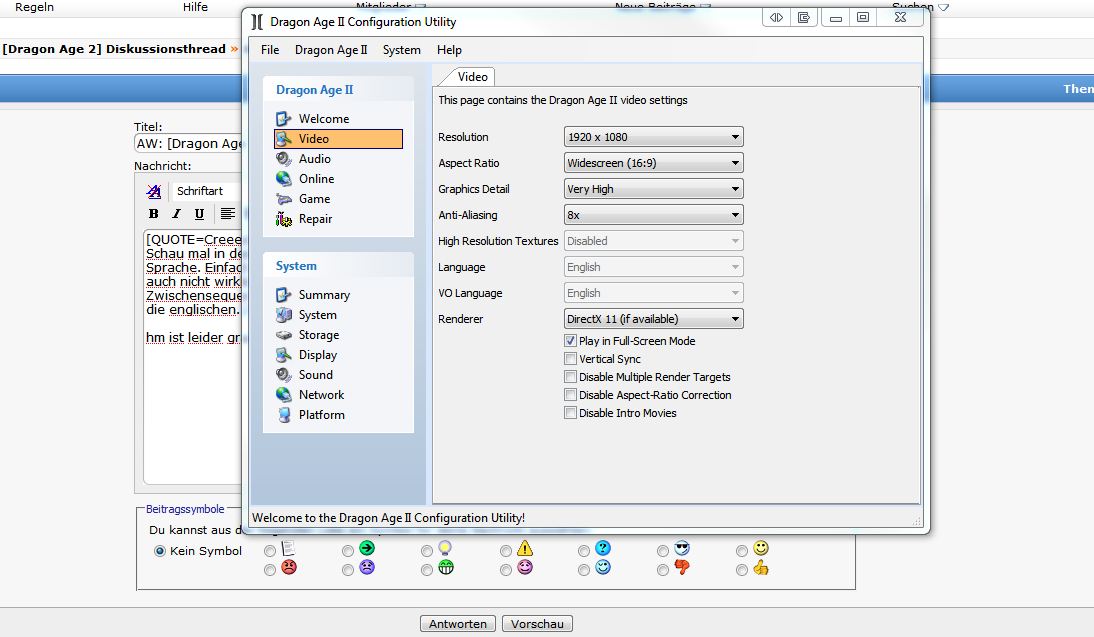Choose the angry red face post symbol
This screenshot has width=1094, height=637.
[x=269, y=570]
